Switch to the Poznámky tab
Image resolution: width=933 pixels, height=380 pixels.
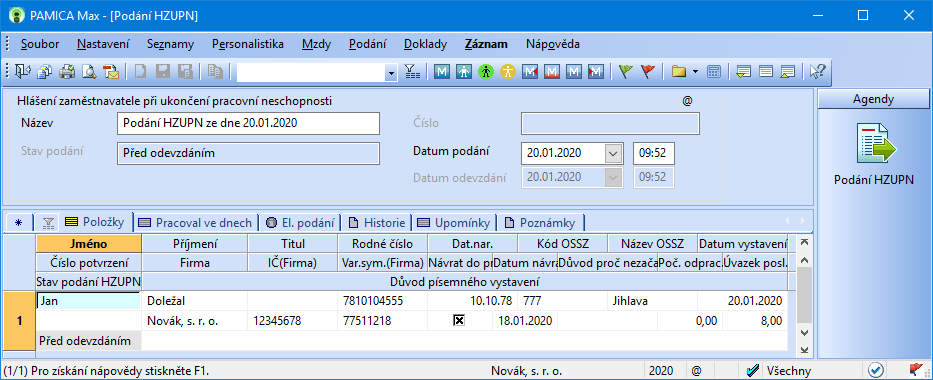point(540,223)
